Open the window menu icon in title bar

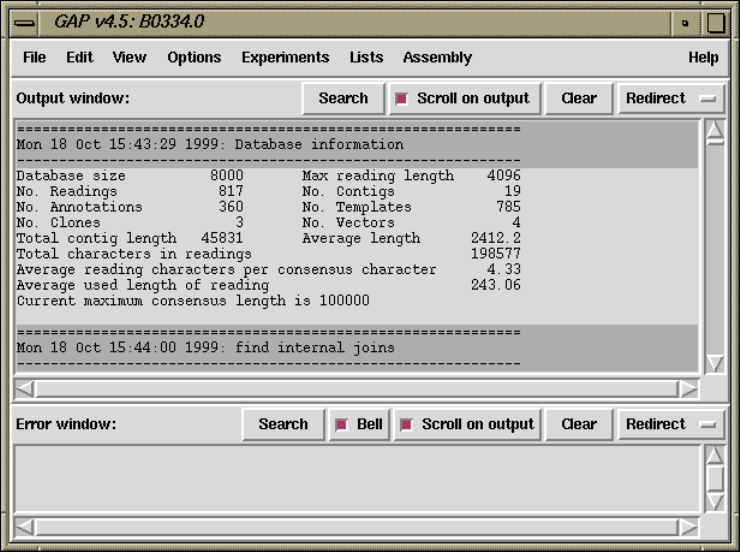[x=23, y=22]
